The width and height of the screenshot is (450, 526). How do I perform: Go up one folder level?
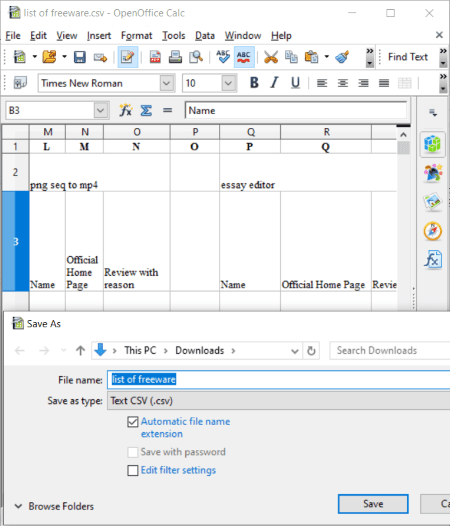(80, 351)
